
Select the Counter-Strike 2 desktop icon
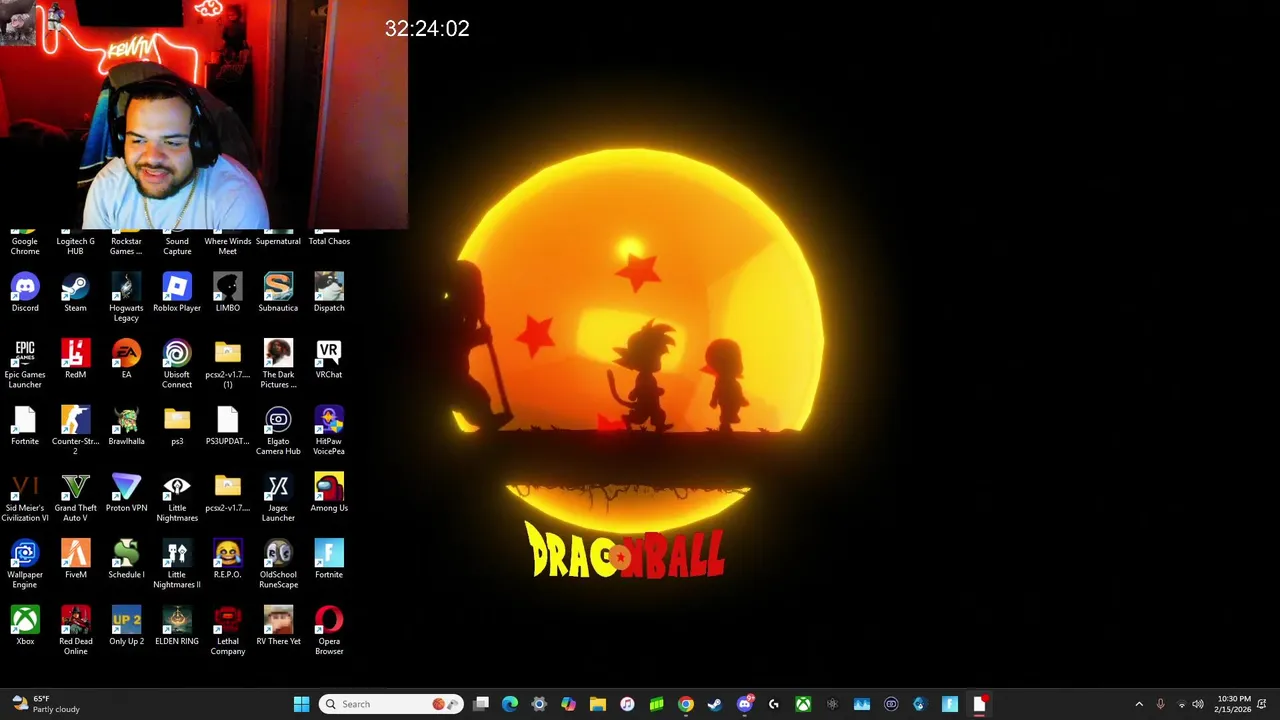coord(75,431)
